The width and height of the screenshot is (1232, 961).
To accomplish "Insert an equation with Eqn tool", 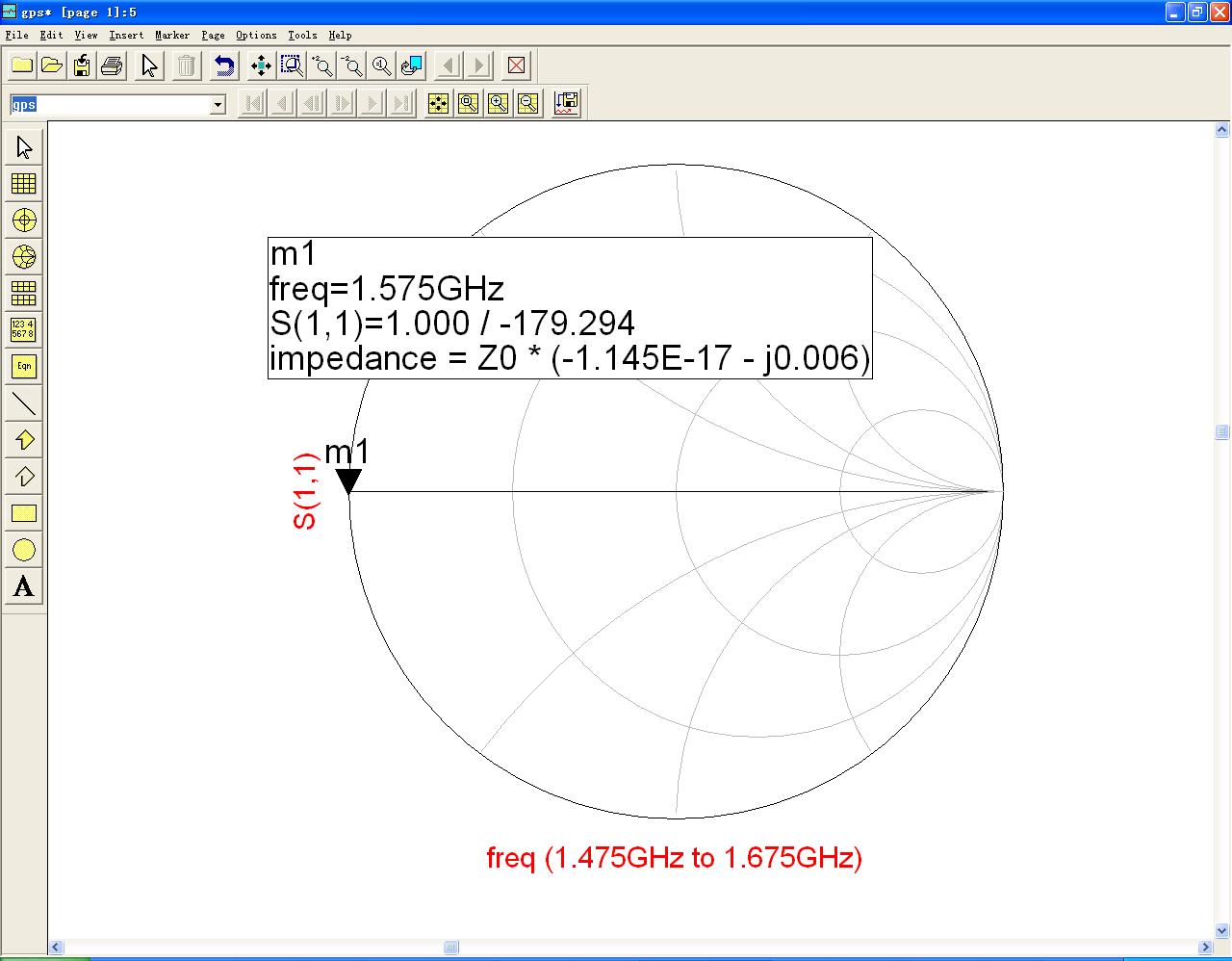I will click(24, 367).
